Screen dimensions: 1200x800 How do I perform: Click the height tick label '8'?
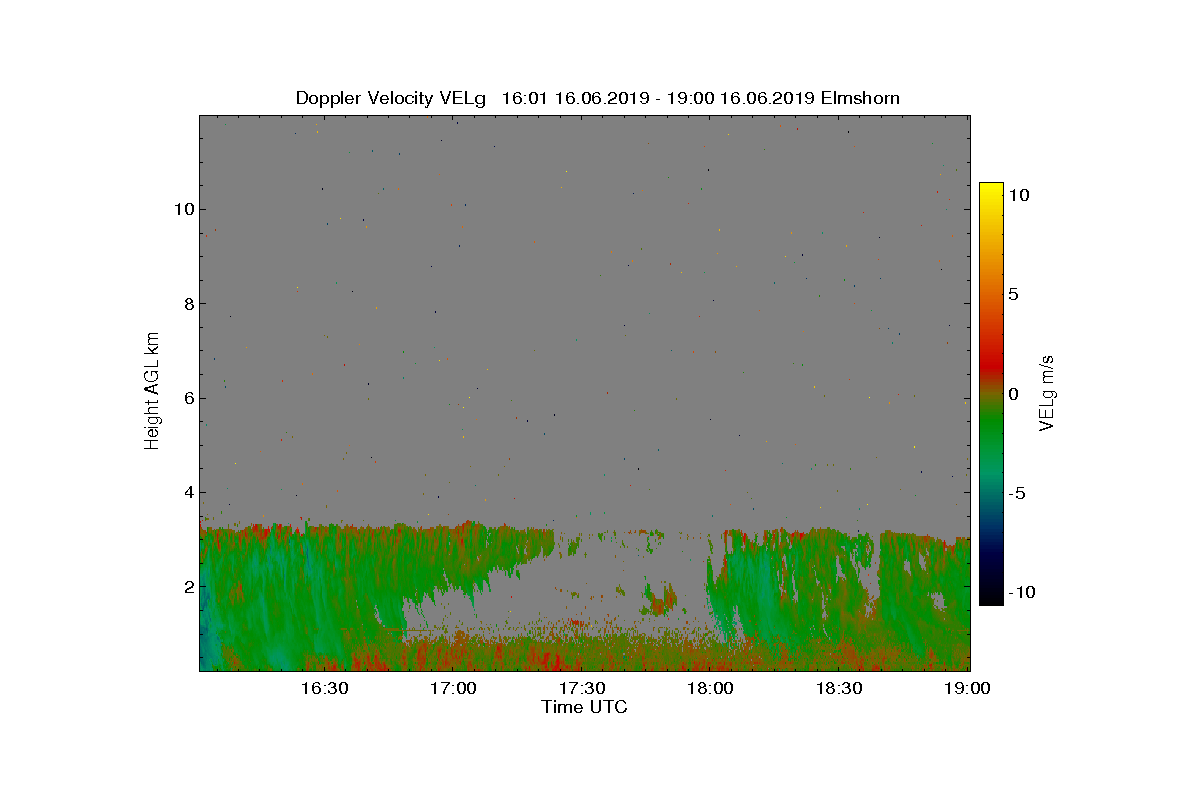tap(187, 304)
